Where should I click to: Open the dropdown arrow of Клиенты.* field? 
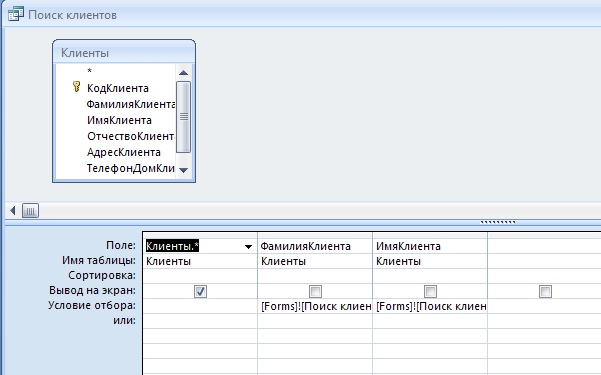point(248,247)
